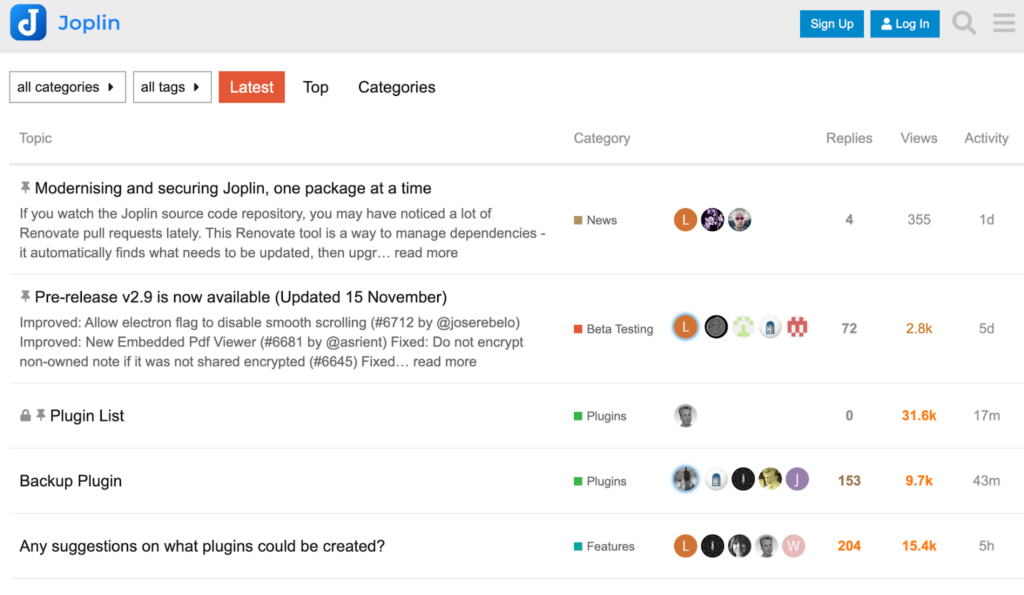Select the Latest tab
The width and height of the screenshot is (1024, 595).
click(251, 87)
